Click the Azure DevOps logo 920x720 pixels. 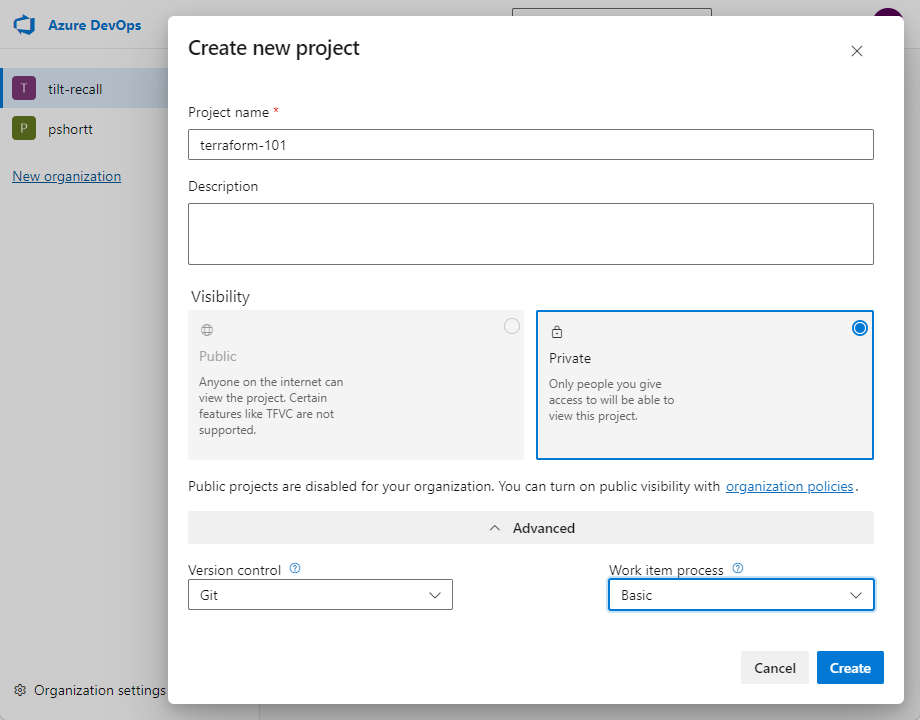22,25
